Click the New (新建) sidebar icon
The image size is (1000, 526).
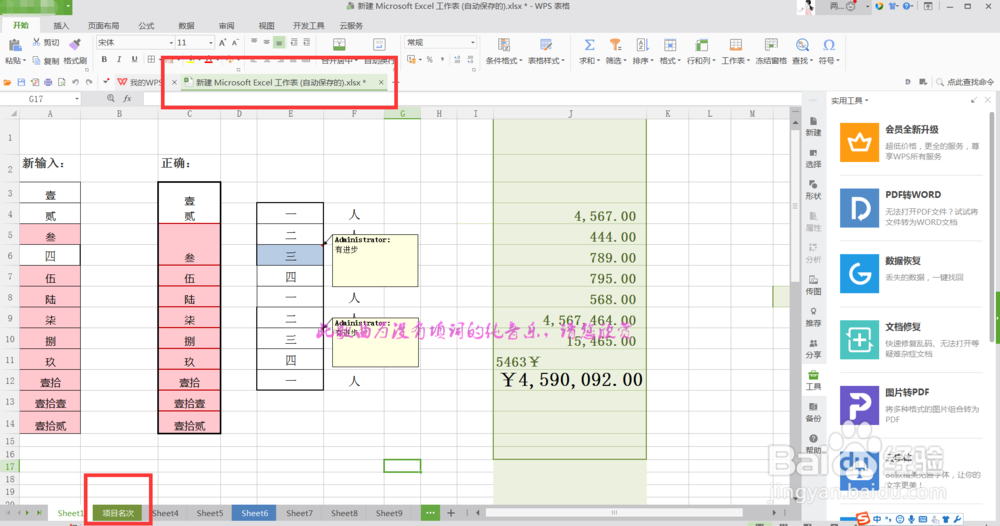coord(813,126)
